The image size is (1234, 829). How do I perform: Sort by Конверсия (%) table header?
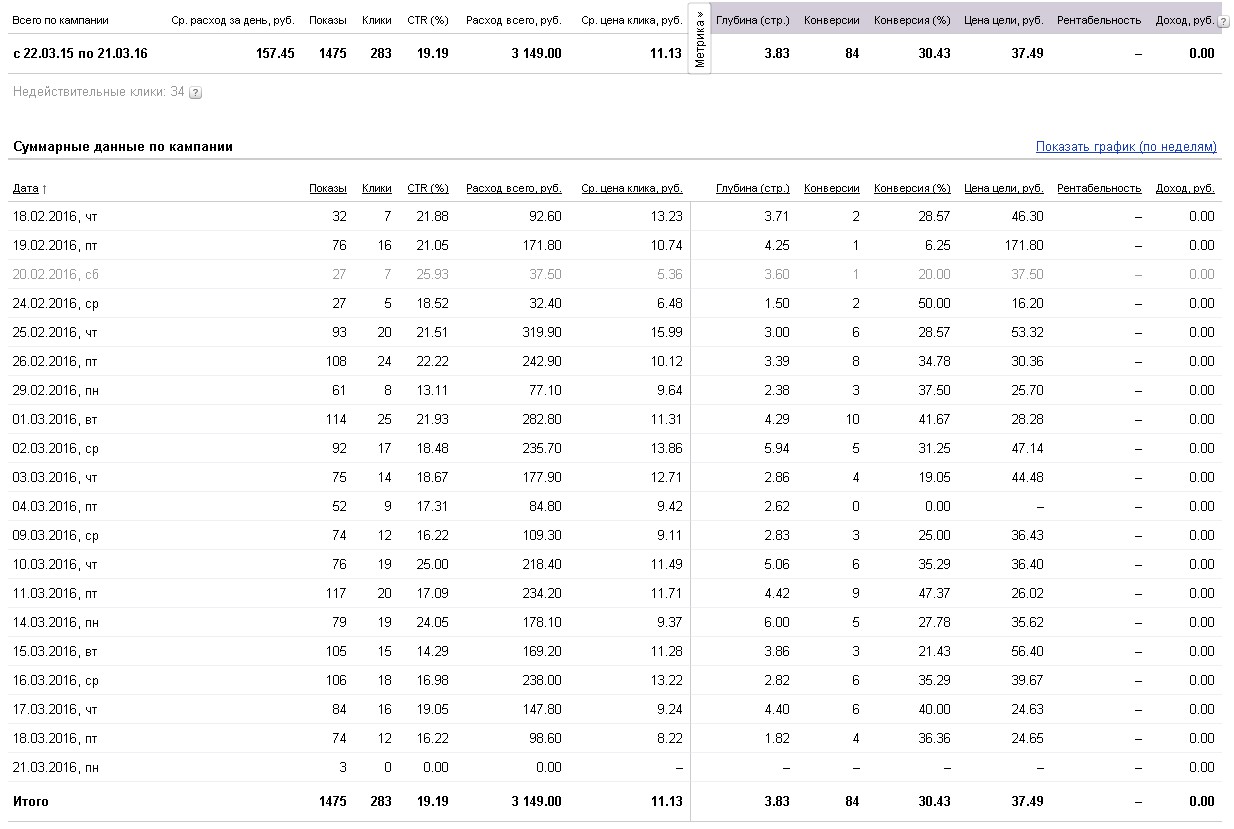point(912,188)
